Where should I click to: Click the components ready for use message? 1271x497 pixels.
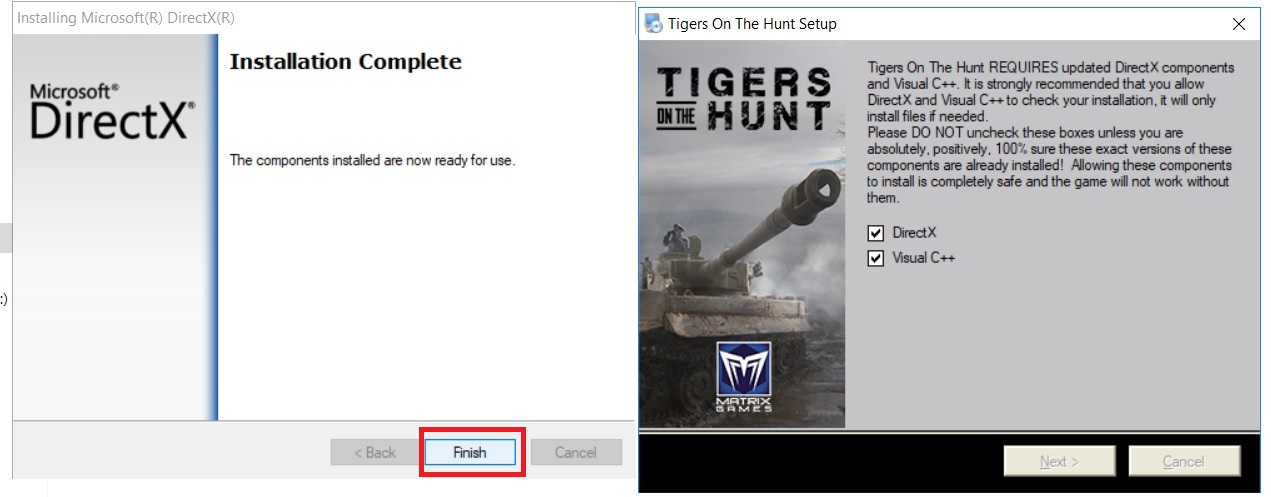point(372,160)
